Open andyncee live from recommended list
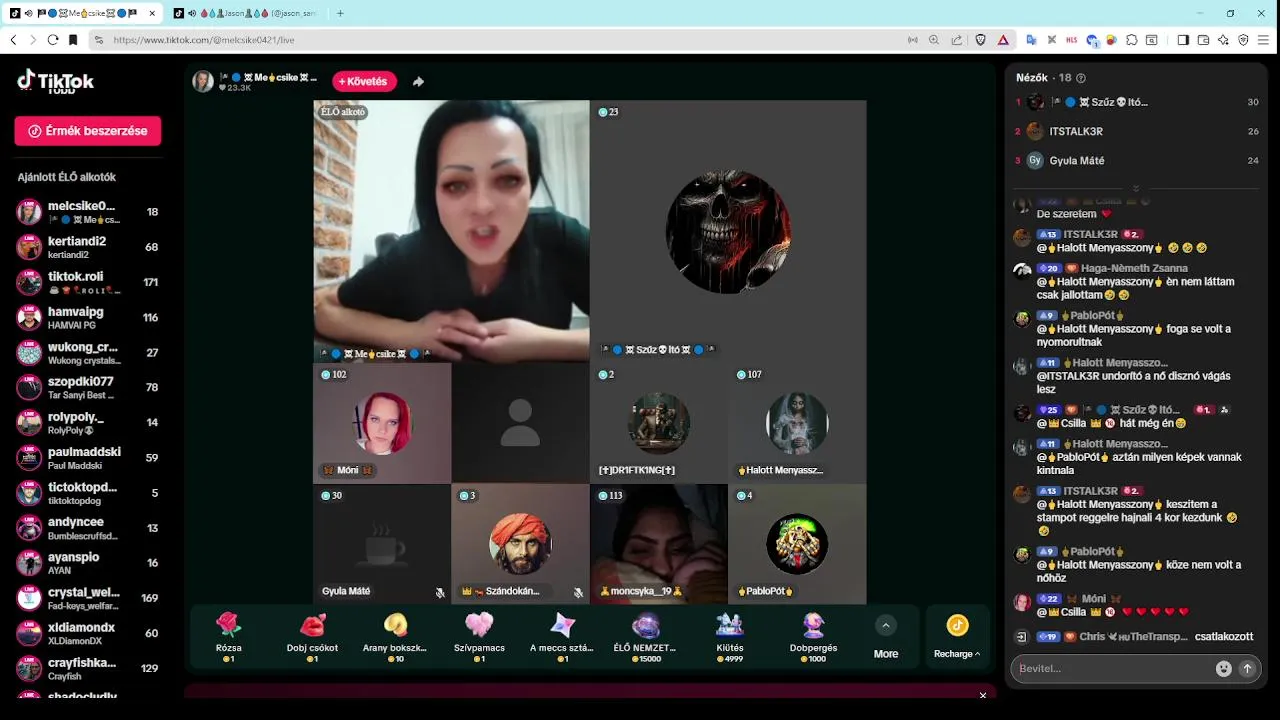The image size is (1280, 720). coord(88,528)
